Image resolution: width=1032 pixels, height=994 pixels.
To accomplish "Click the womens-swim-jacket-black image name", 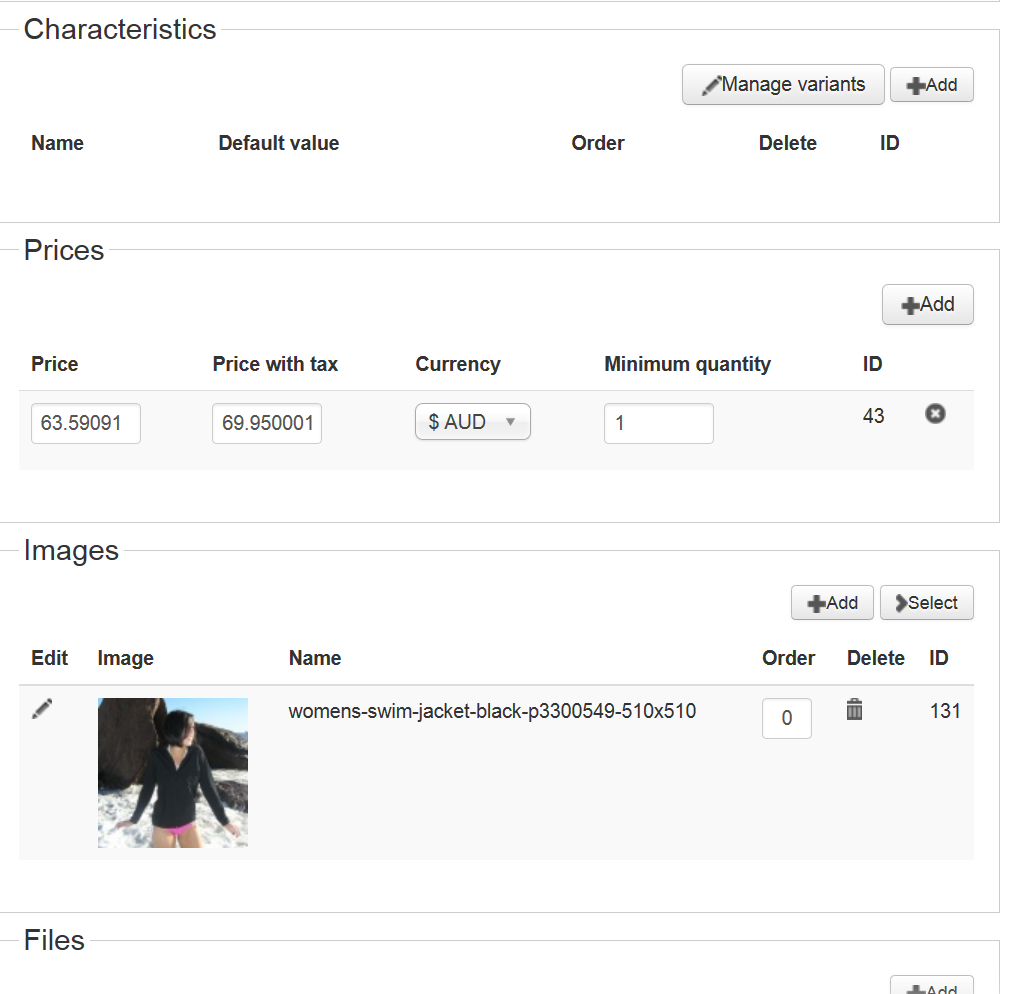I will point(492,712).
